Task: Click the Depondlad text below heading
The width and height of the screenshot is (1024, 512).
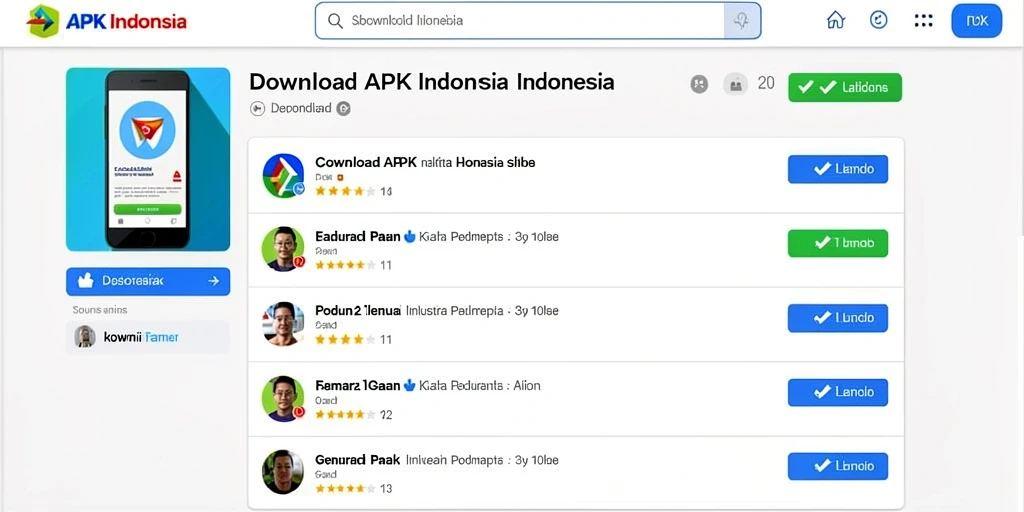Action: click(301, 108)
